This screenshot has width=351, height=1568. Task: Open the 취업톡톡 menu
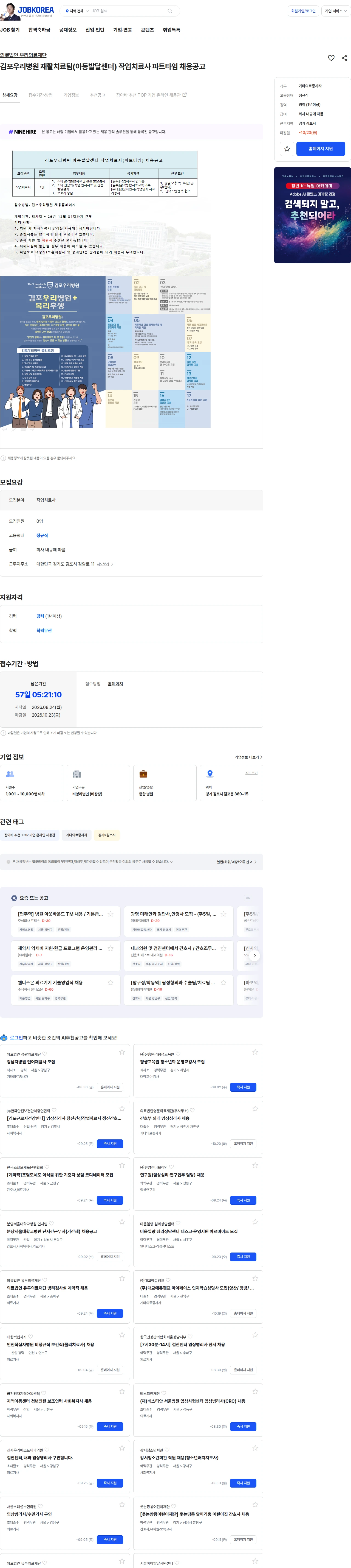coord(172,30)
